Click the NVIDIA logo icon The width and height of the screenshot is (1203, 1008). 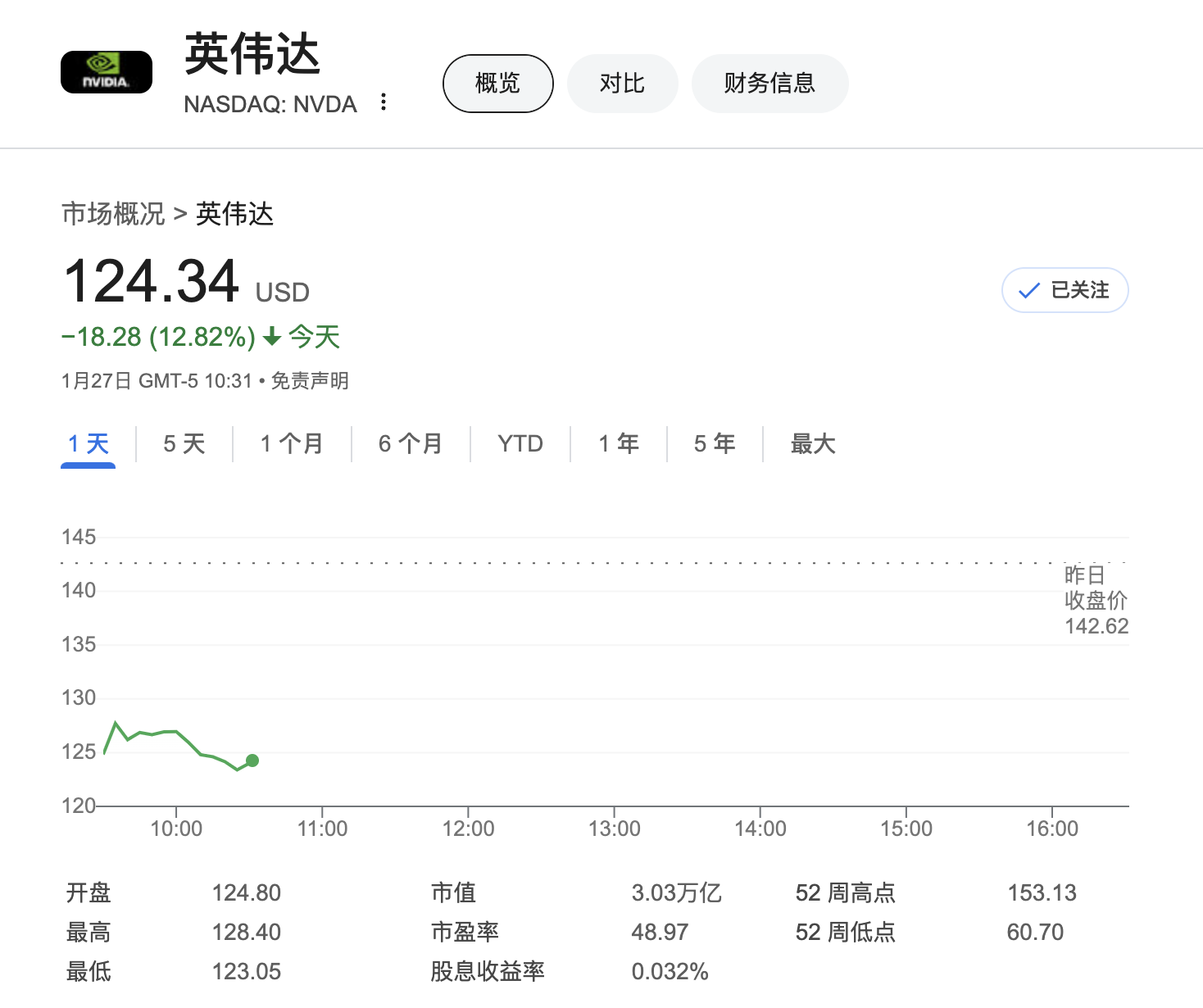(x=107, y=72)
